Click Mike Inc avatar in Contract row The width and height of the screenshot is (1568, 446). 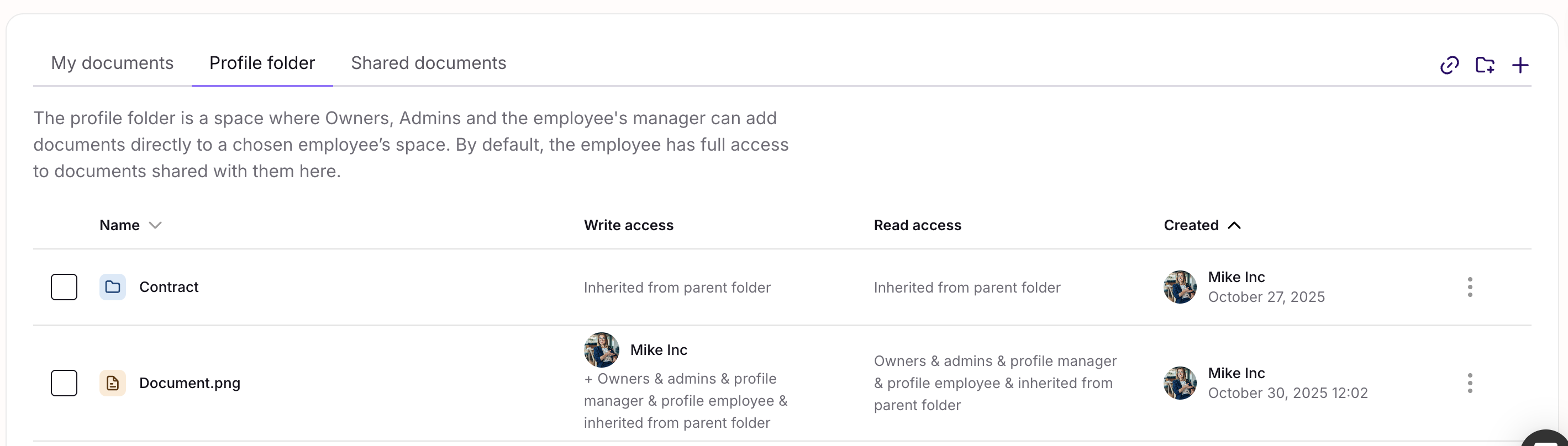pyautogui.click(x=1180, y=287)
